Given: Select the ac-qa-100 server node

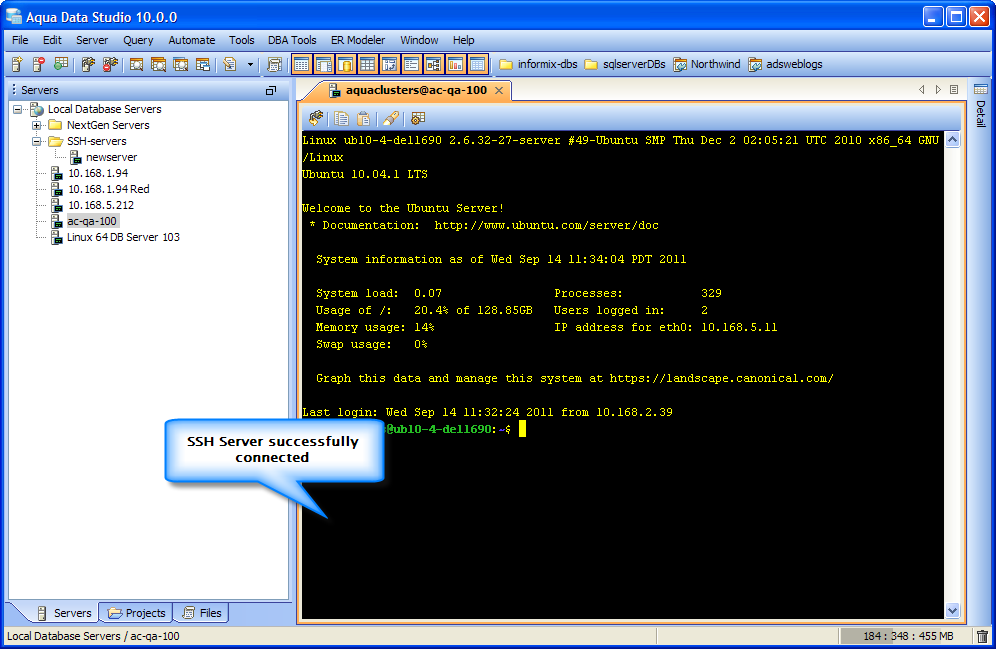Looking at the screenshot, I should click(84, 221).
